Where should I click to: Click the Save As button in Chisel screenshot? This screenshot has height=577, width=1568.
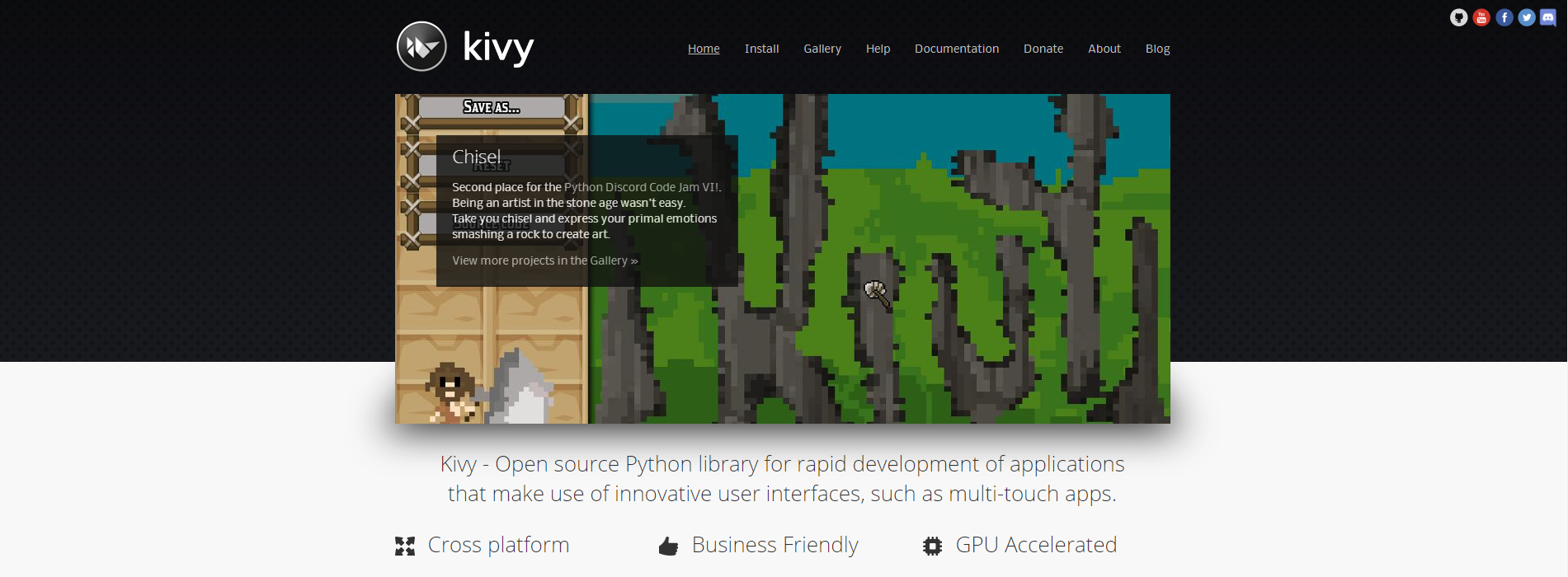tap(492, 107)
